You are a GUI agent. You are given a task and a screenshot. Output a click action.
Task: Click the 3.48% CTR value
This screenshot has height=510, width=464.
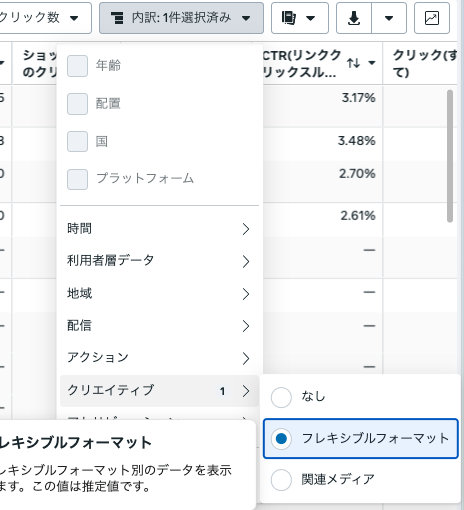(356, 141)
